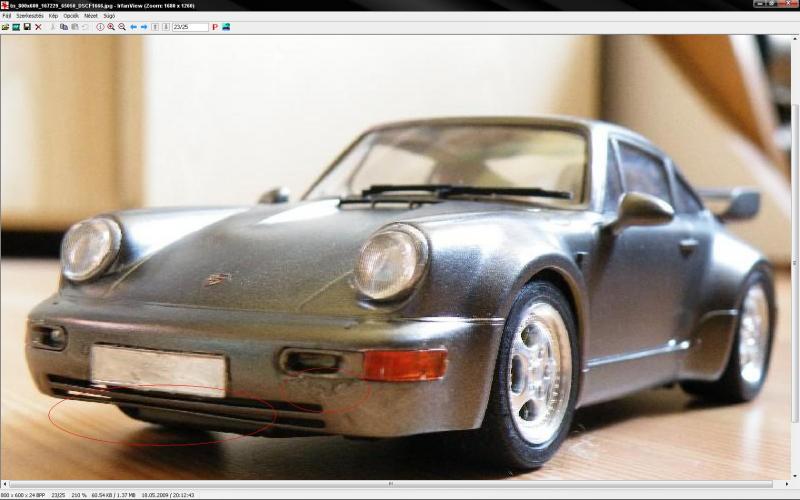Click the Open file folder icon
This screenshot has width=800, height=500.
[x=5, y=27]
